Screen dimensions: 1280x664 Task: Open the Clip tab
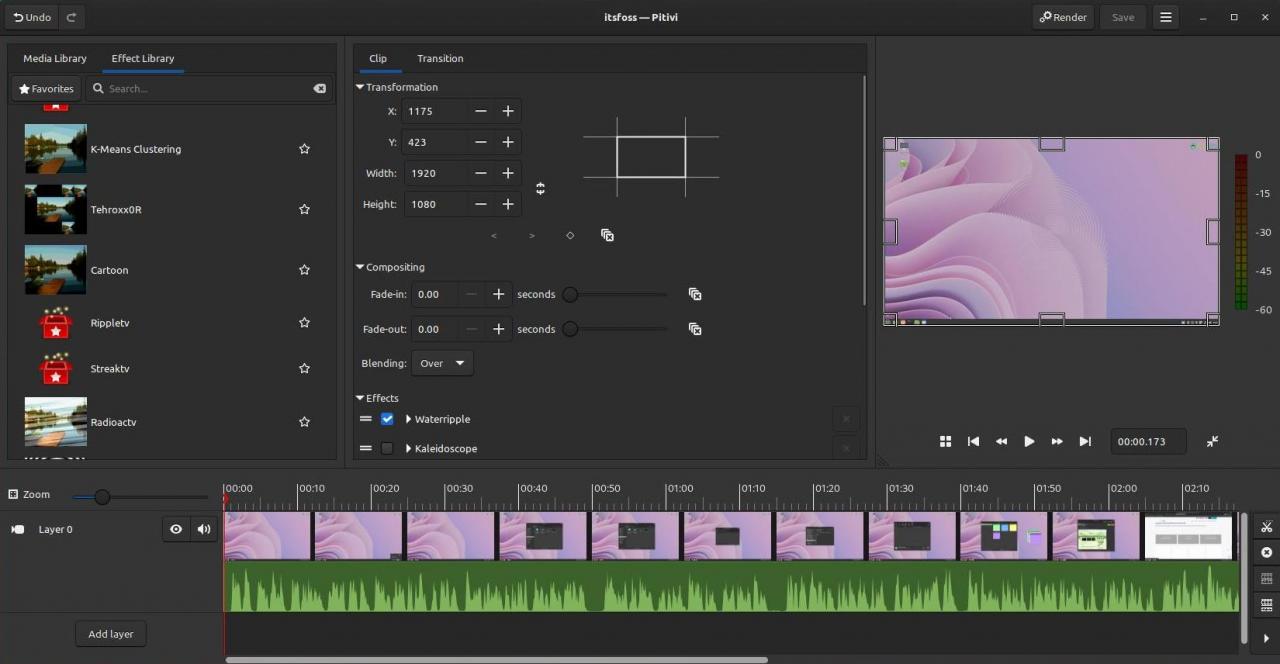(378, 58)
